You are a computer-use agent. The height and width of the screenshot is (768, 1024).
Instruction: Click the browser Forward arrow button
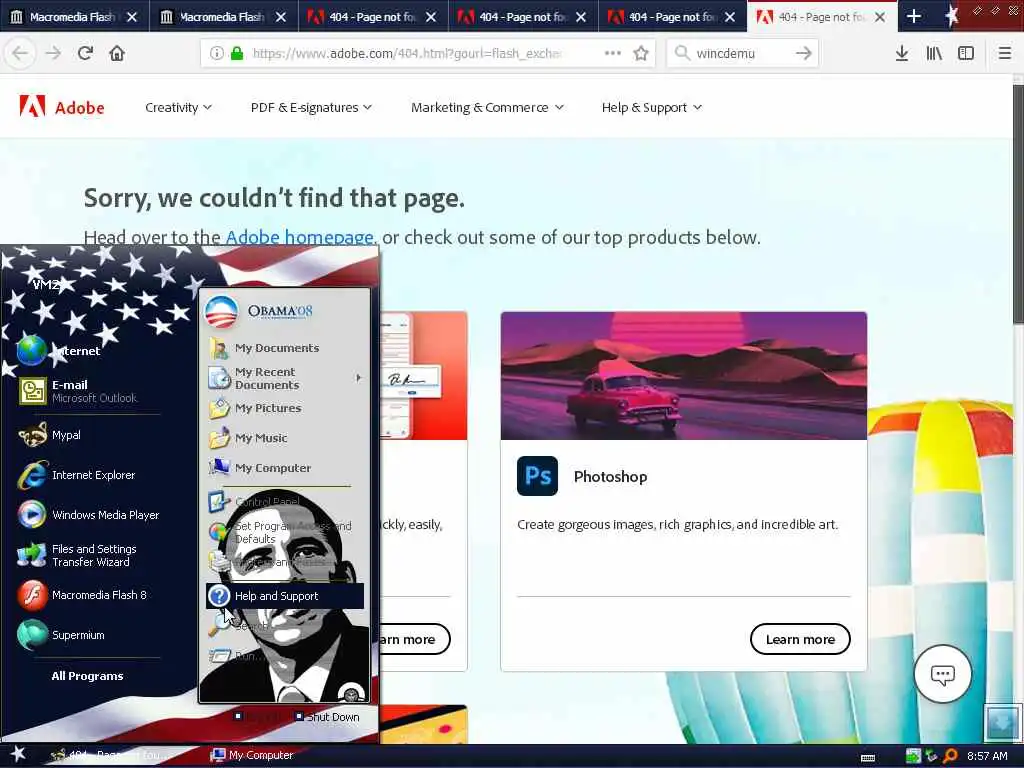coord(54,53)
